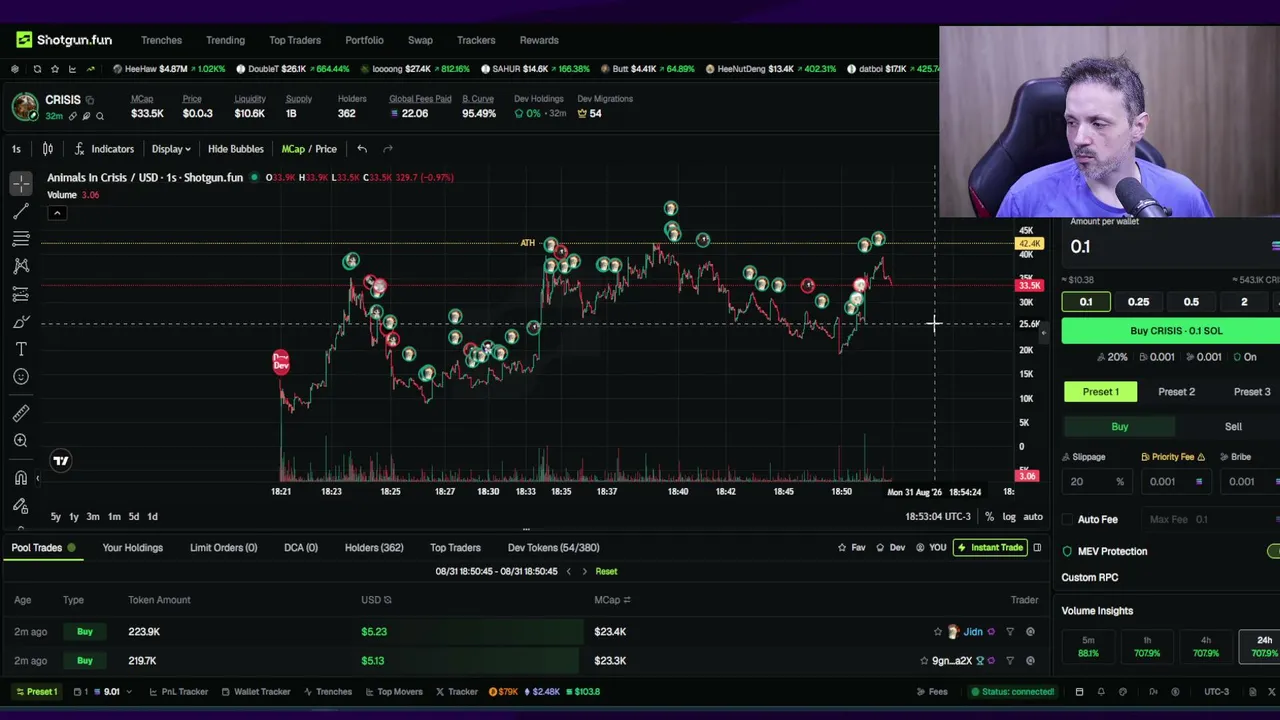Toggle the trades panel layout icon
1280x720 pixels.
(x=1037, y=548)
